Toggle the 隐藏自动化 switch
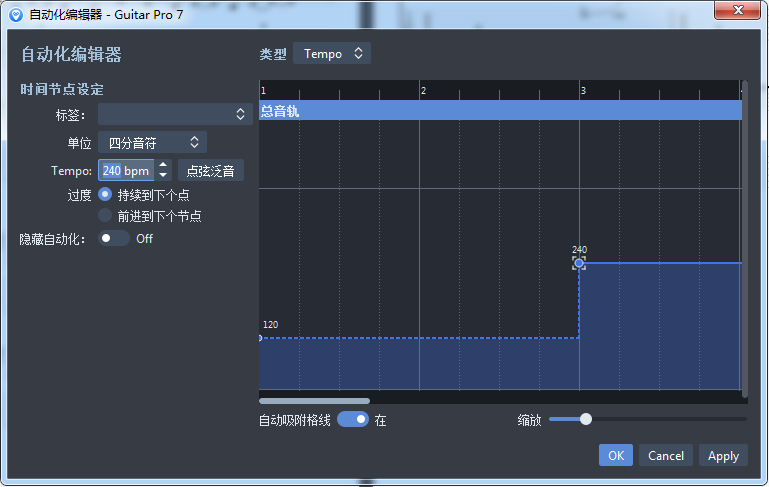This screenshot has height=487, width=769. [x=114, y=238]
